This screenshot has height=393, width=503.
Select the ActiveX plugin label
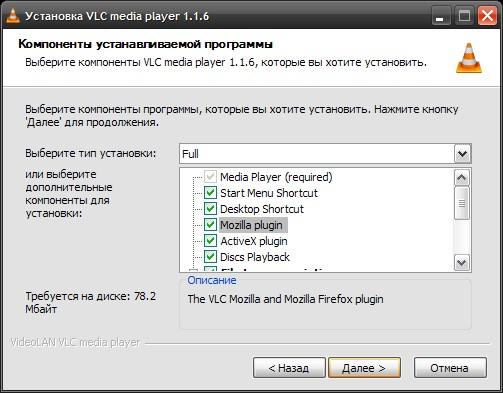pyautogui.click(x=254, y=241)
